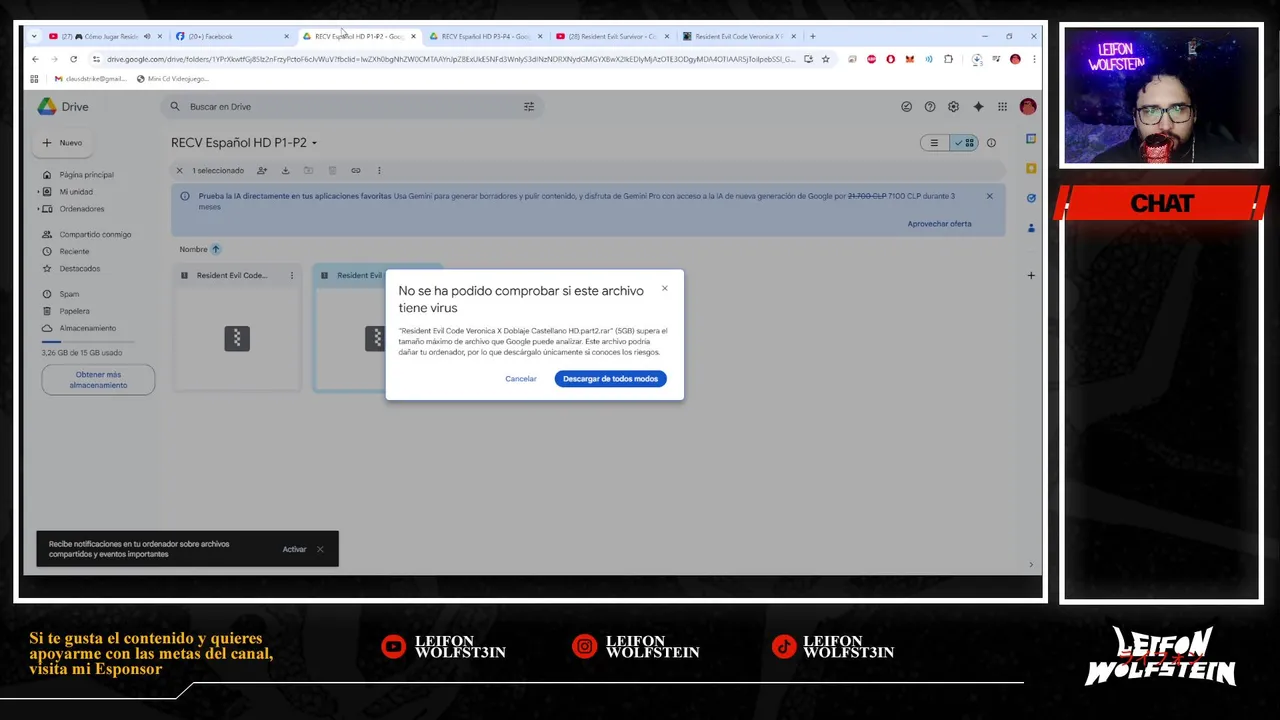Click the download toolbar icon
The height and width of the screenshot is (720, 1280).
click(x=285, y=171)
